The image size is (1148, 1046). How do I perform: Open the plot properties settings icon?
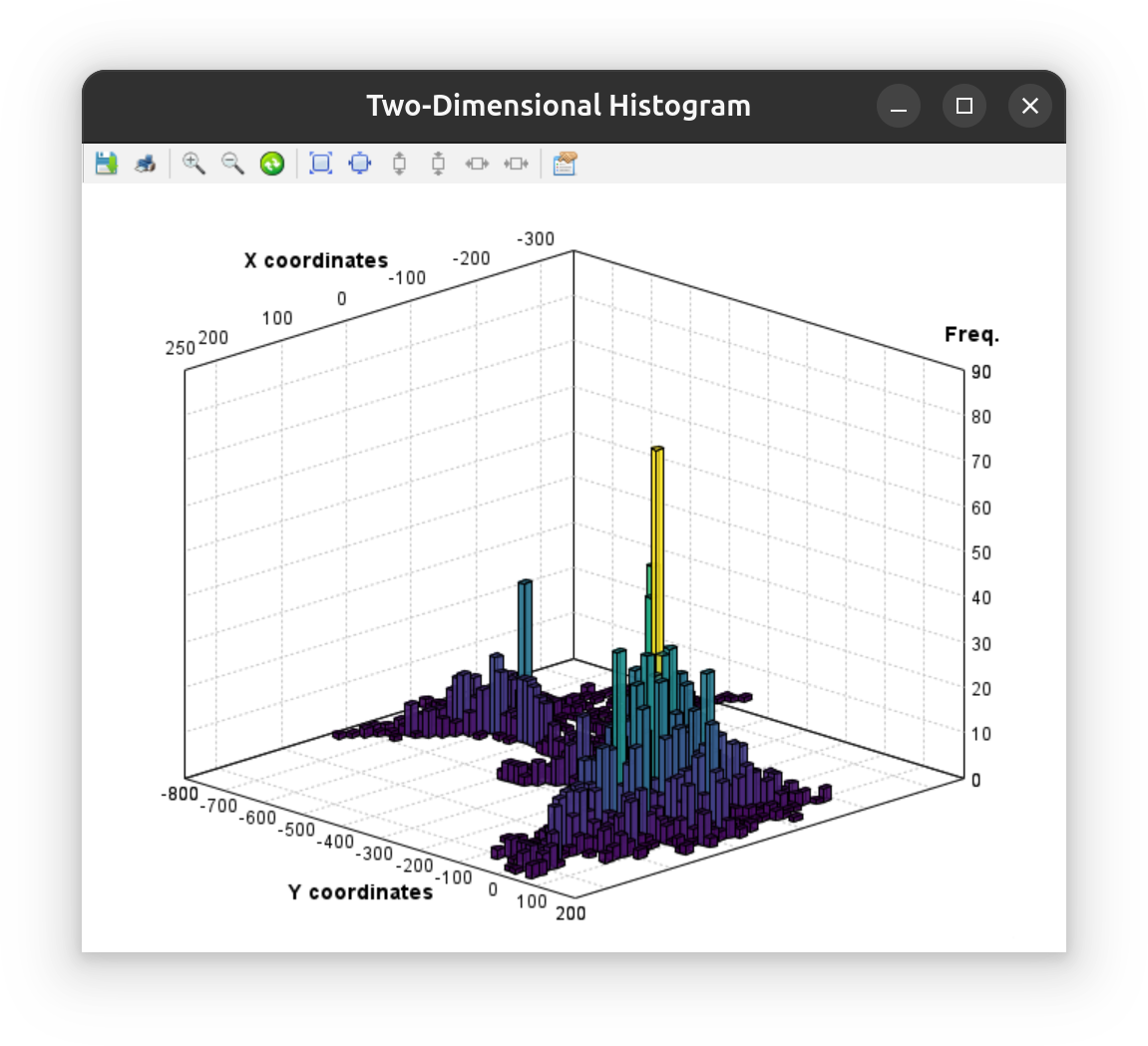point(566,164)
